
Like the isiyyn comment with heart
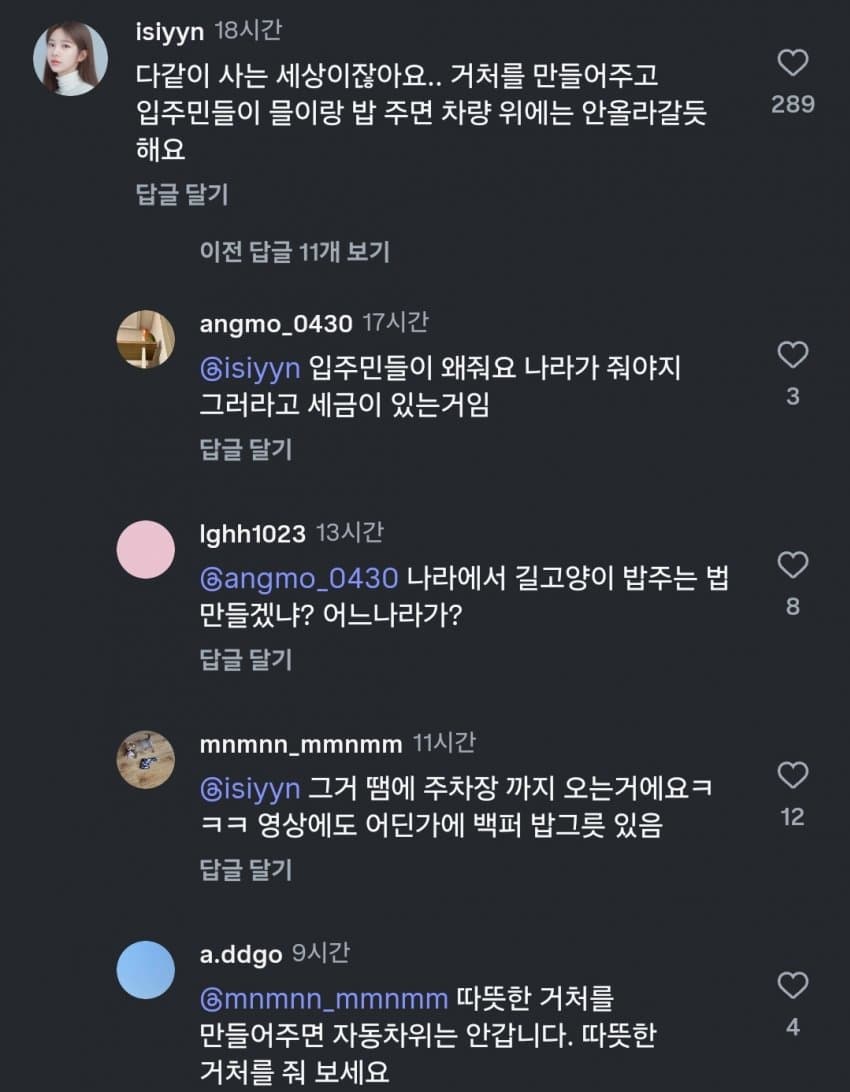pyautogui.click(x=793, y=65)
